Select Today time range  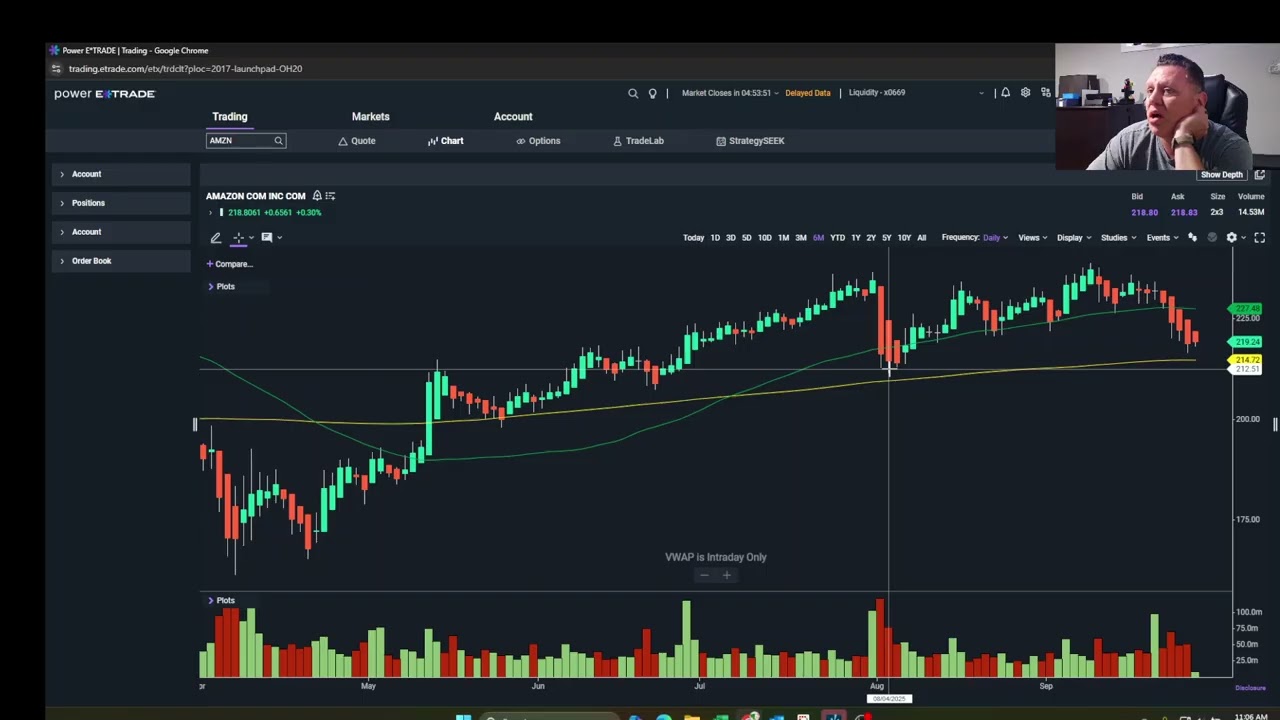(x=693, y=238)
